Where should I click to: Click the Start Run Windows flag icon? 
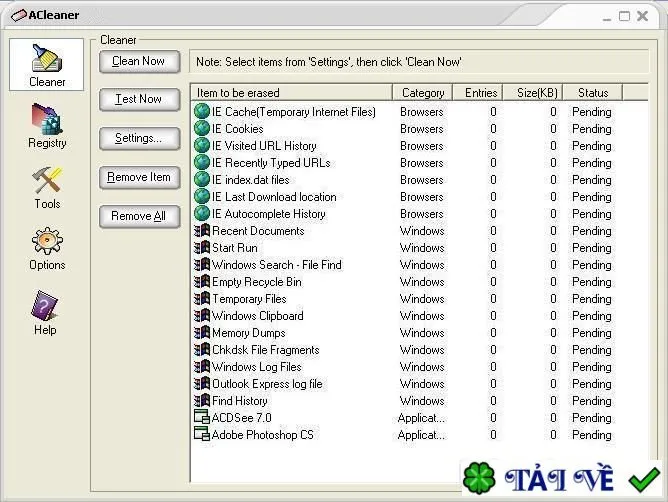click(x=202, y=248)
